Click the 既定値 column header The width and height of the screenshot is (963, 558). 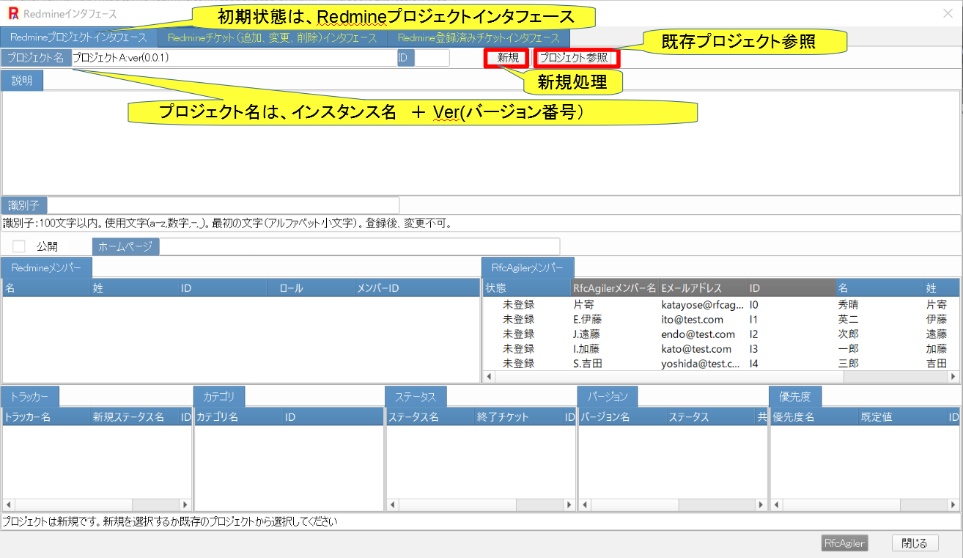coord(902,417)
